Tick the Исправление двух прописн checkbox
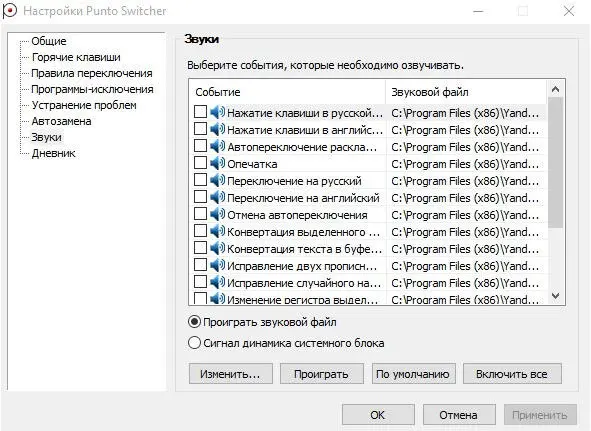 click(200, 264)
